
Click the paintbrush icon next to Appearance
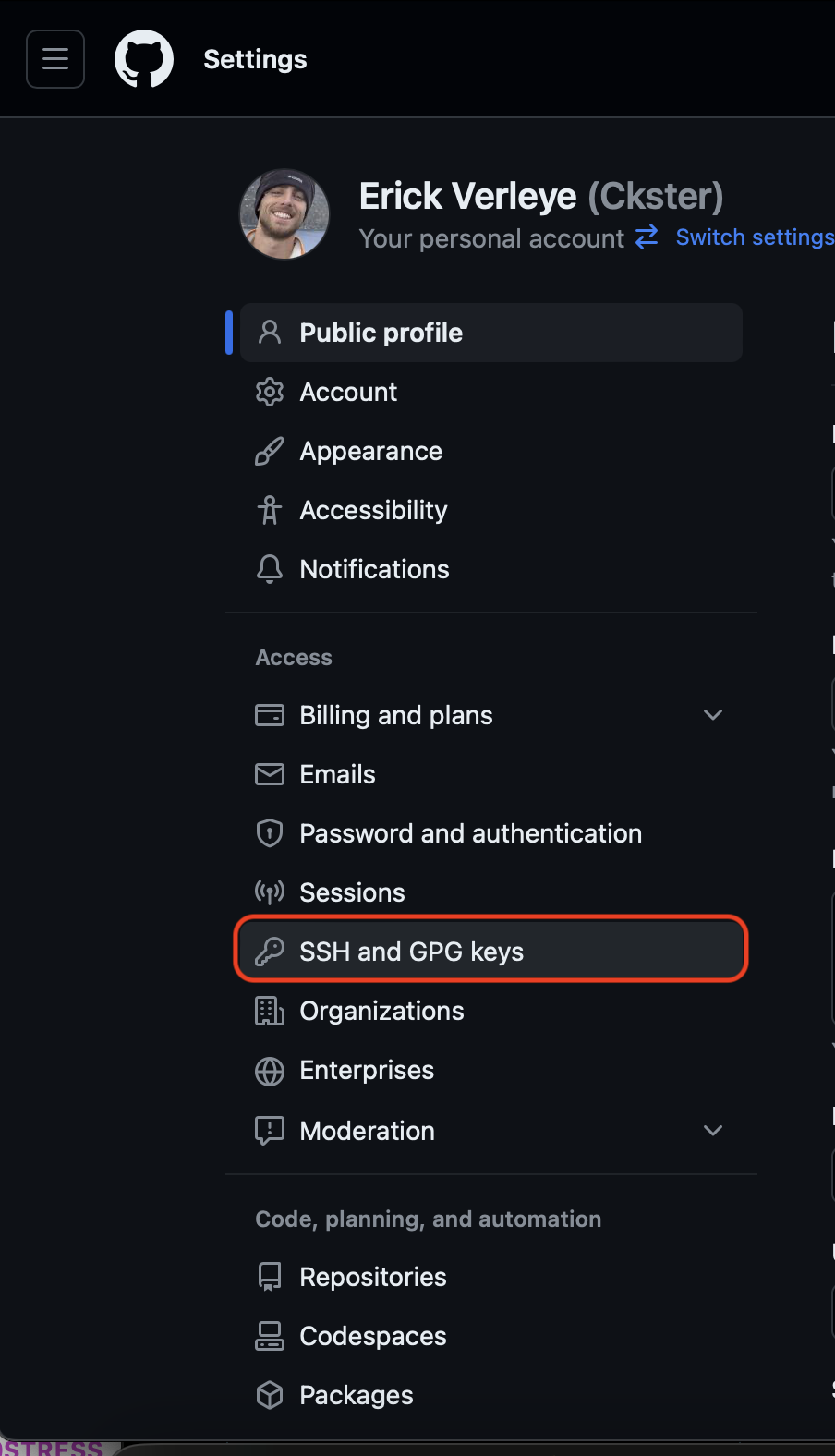[x=269, y=451]
